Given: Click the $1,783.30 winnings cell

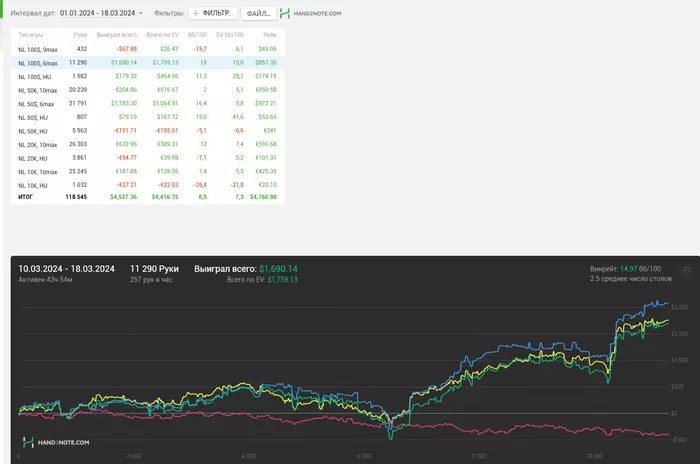Looking at the screenshot, I should click(124, 104).
